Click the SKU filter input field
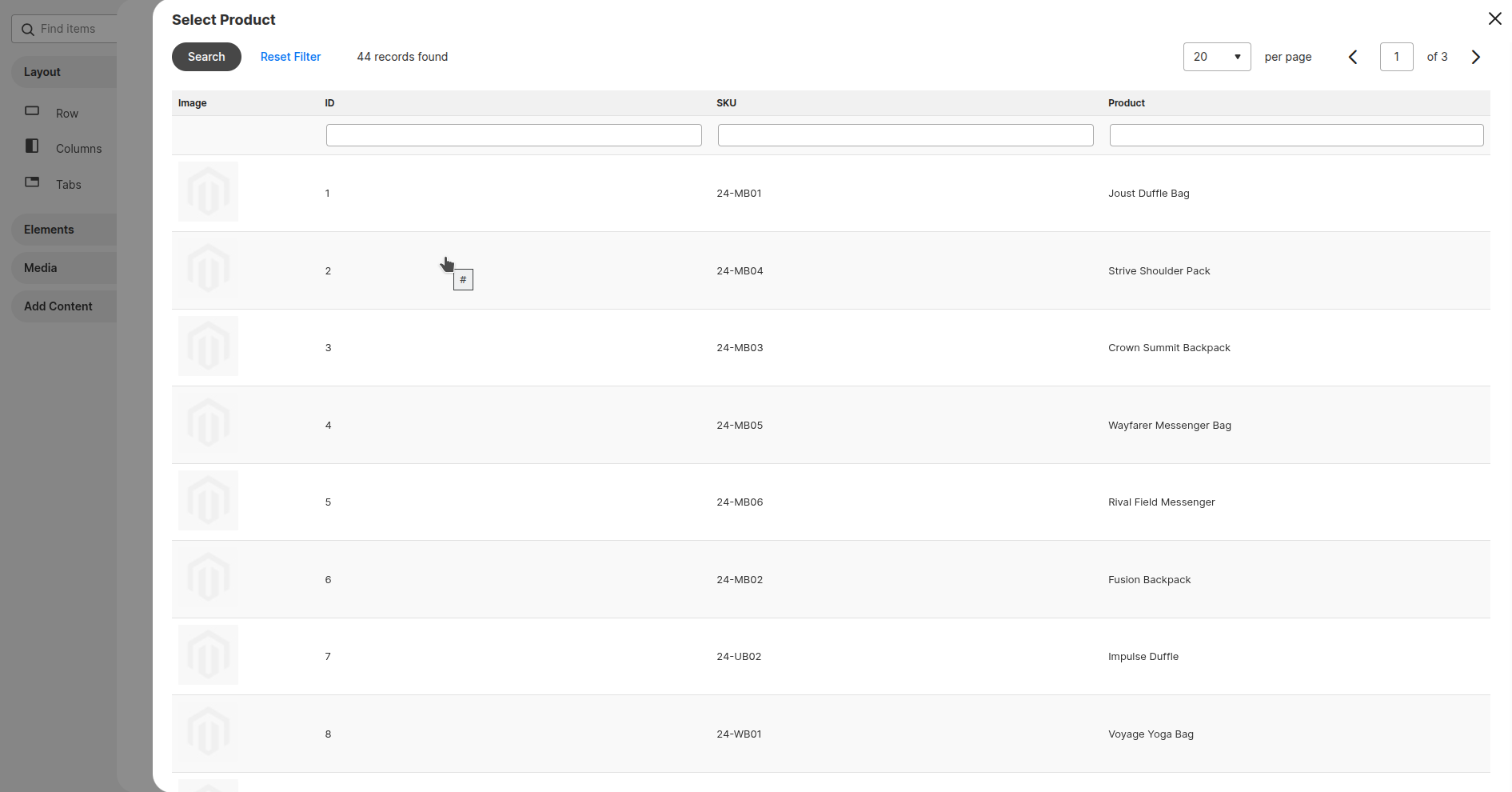This screenshot has height=792, width=1512. pos(905,134)
